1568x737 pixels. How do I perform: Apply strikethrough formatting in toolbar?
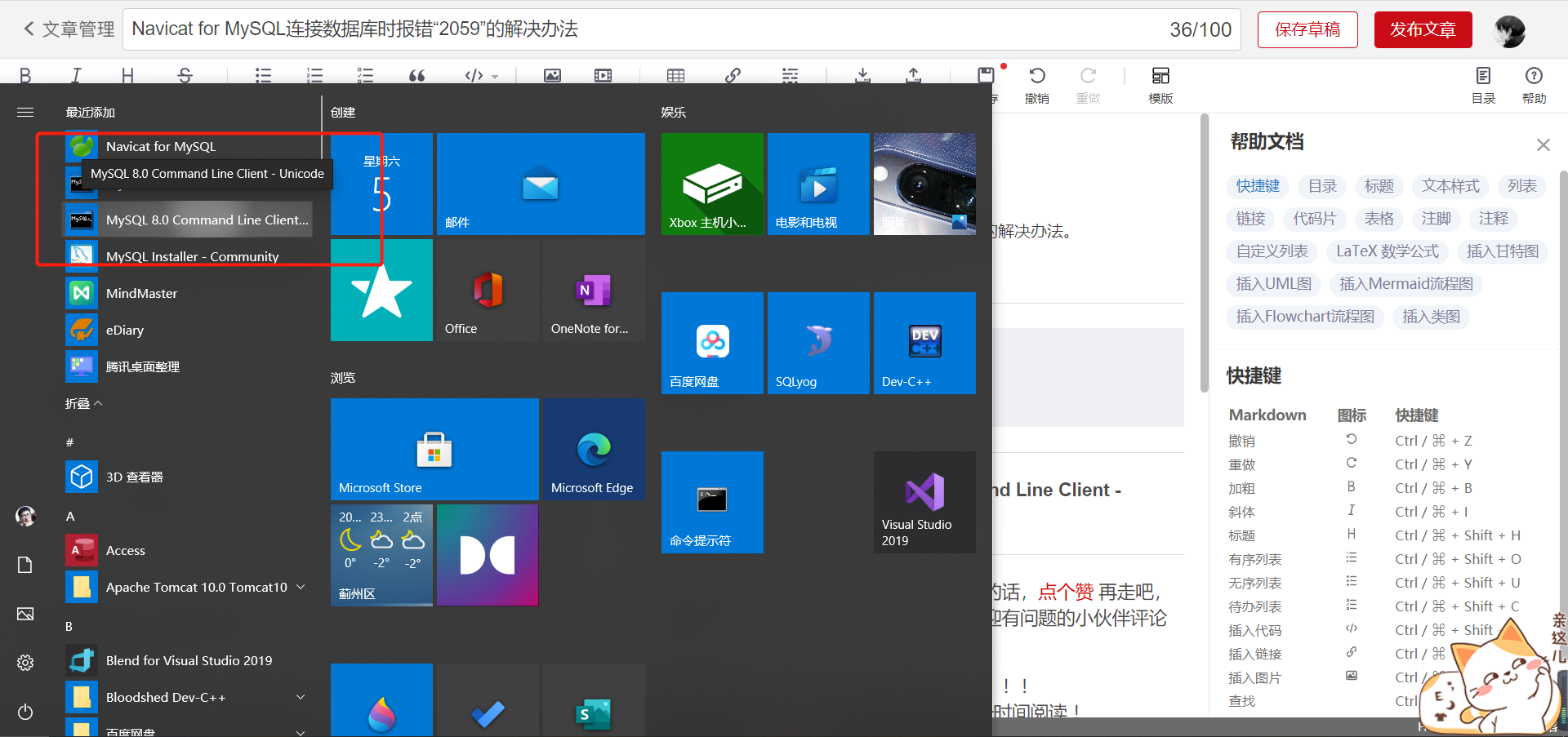tap(185, 75)
